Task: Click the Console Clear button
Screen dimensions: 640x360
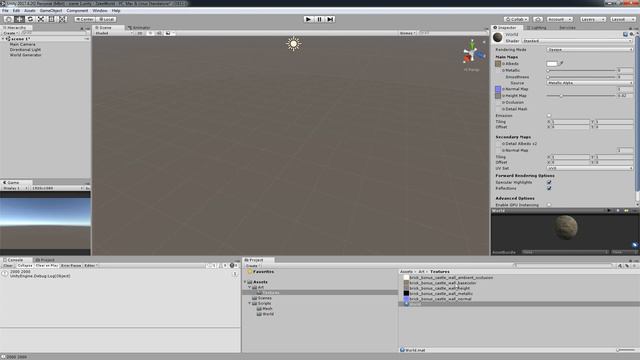Action: click(x=8, y=266)
